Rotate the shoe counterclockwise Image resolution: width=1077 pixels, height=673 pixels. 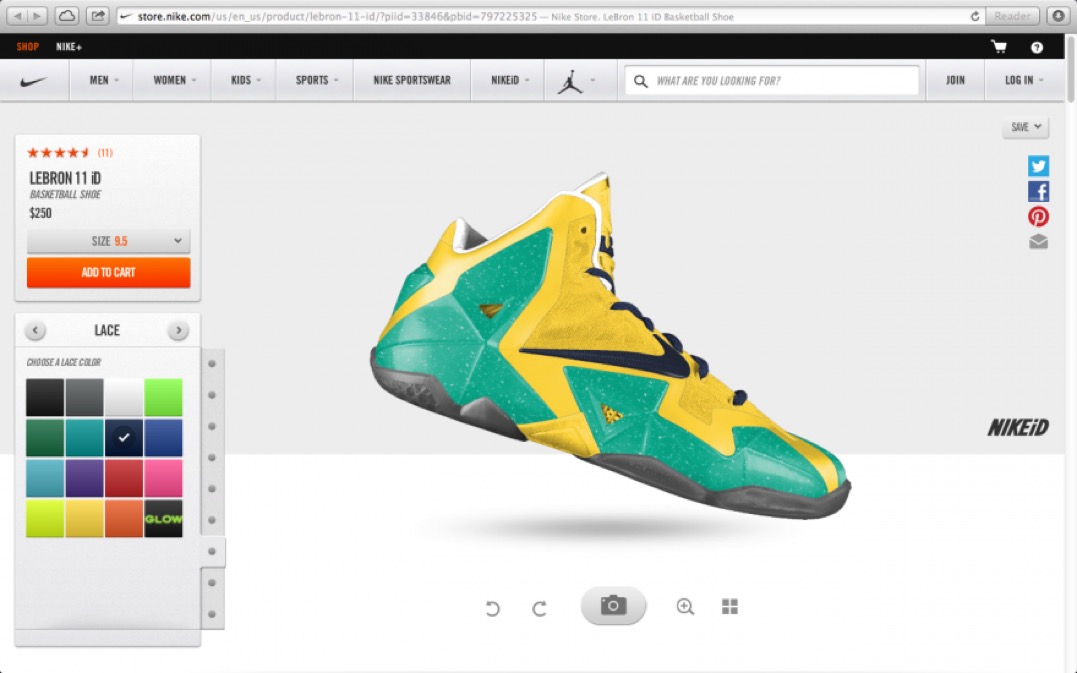click(492, 608)
